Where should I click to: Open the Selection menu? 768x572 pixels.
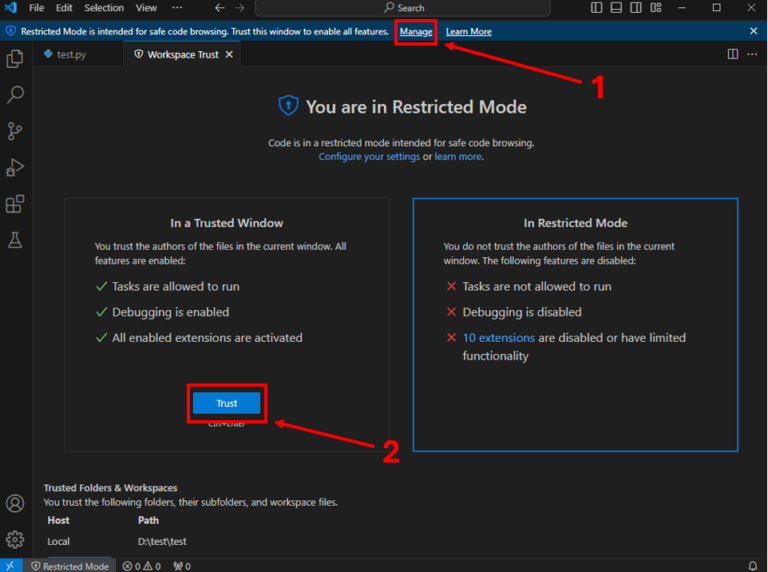(104, 8)
